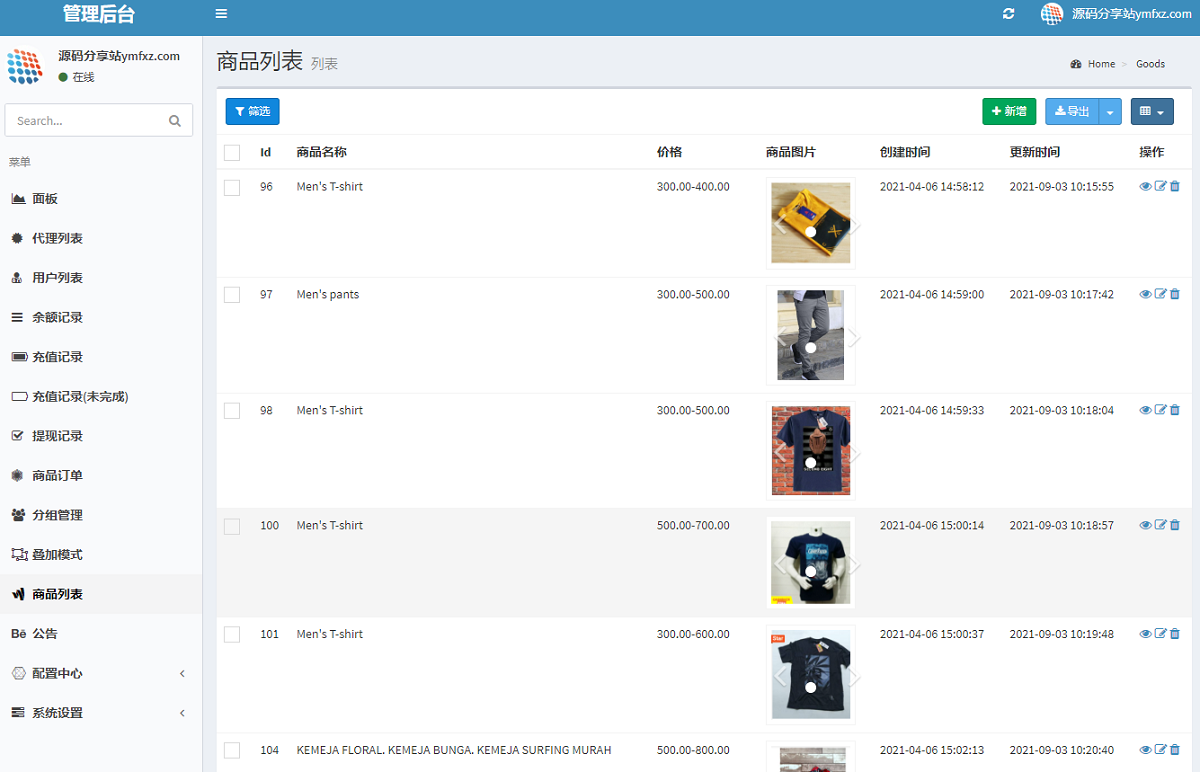Click the blue 筛选 filter button
The width and height of the screenshot is (1200, 772).
pos(252,112)
